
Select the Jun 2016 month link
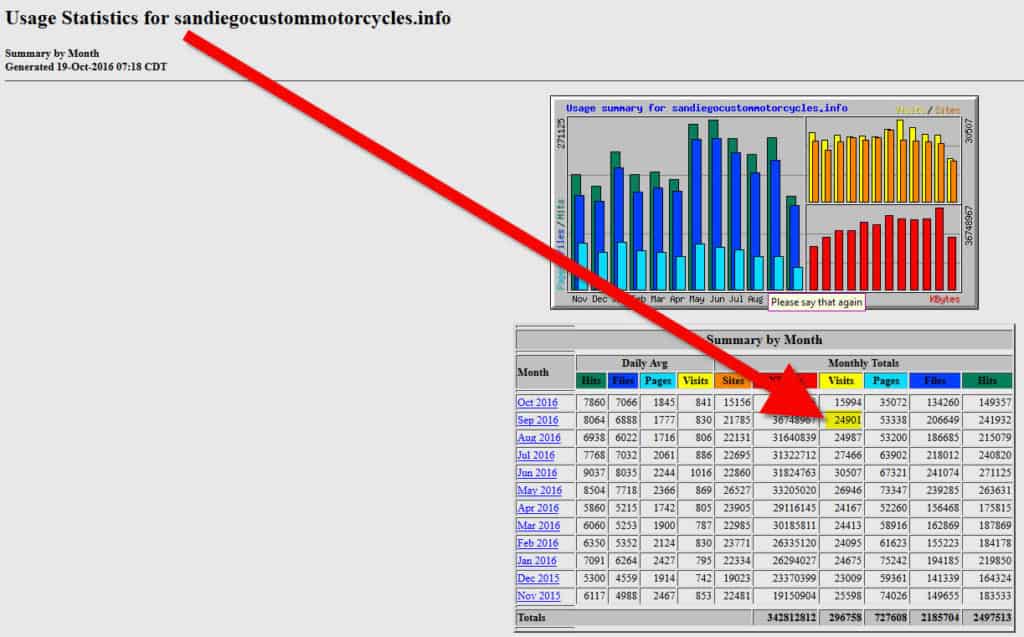point(537,473)
